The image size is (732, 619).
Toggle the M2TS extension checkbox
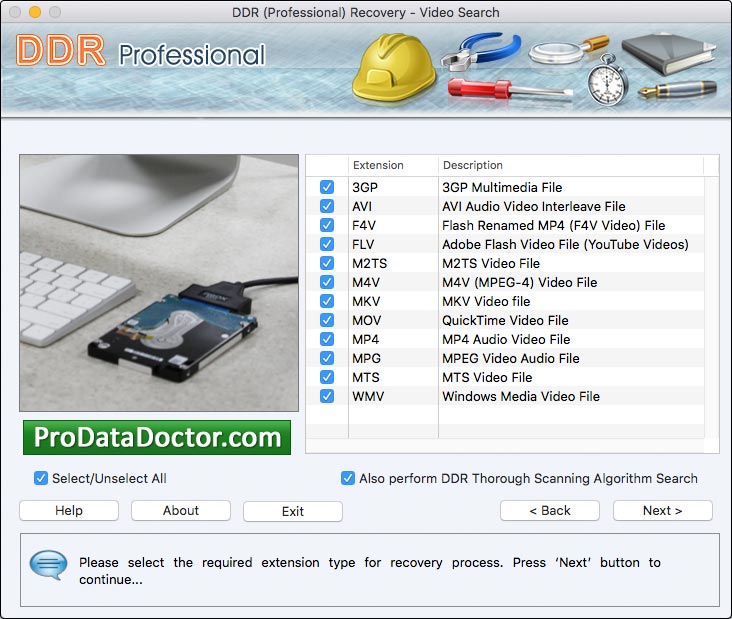[327, 263]
